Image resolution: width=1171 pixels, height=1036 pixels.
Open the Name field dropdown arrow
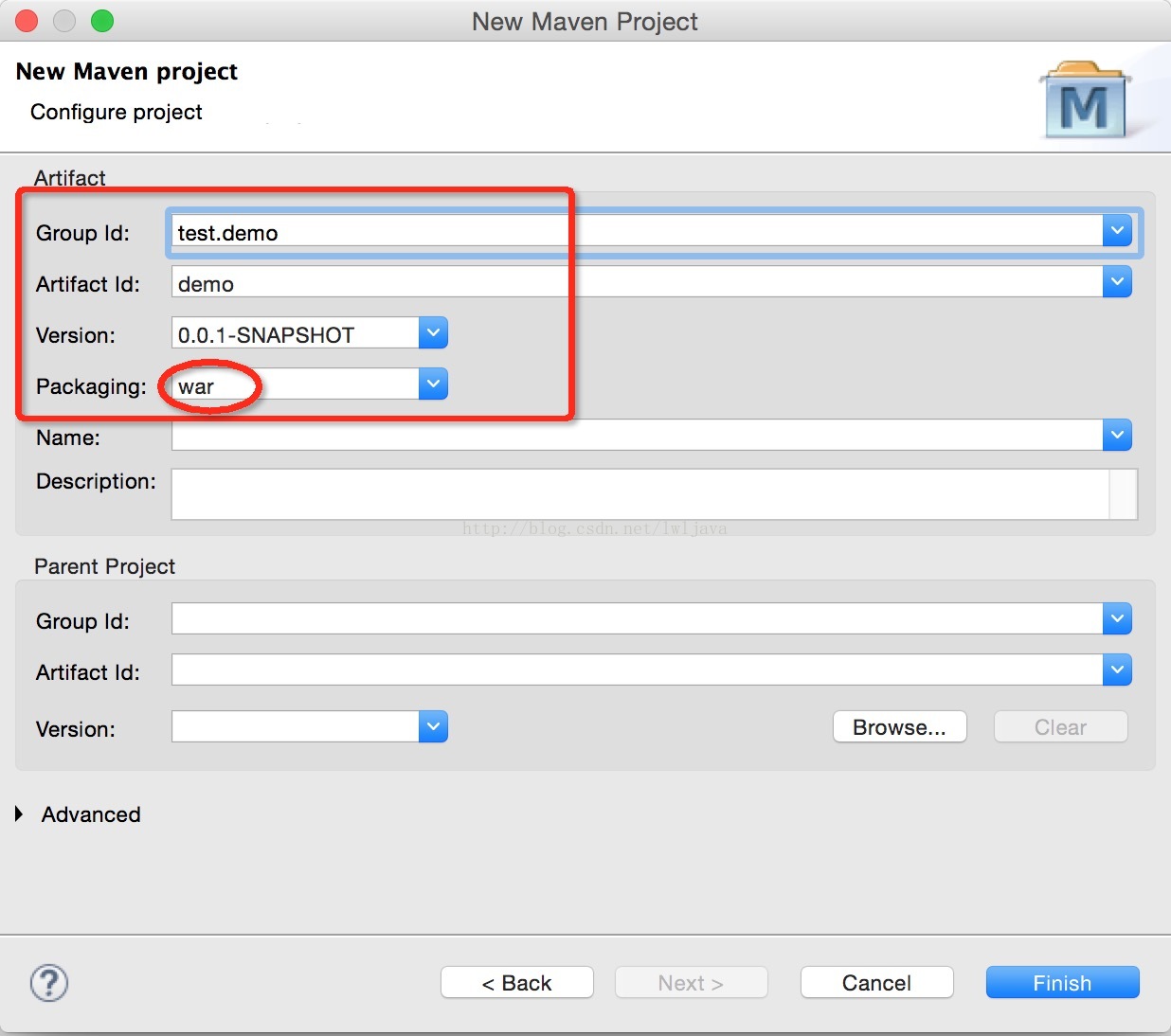pyautogui.click(x=1117, y=435)
